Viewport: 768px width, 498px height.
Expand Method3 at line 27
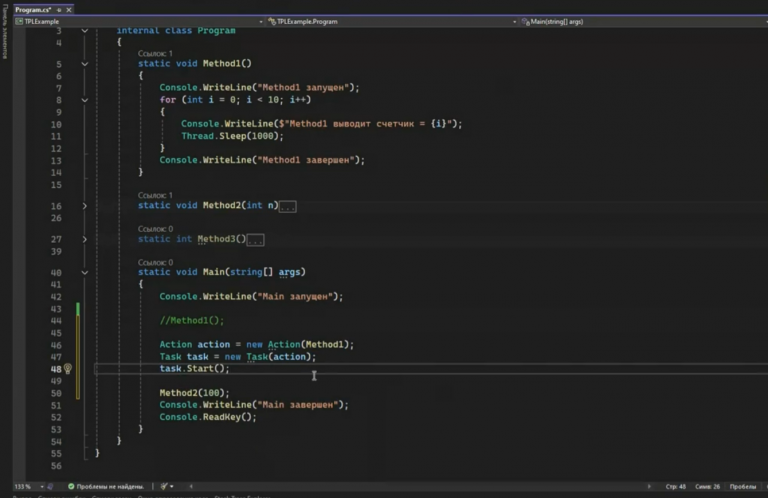pos(84,239)
